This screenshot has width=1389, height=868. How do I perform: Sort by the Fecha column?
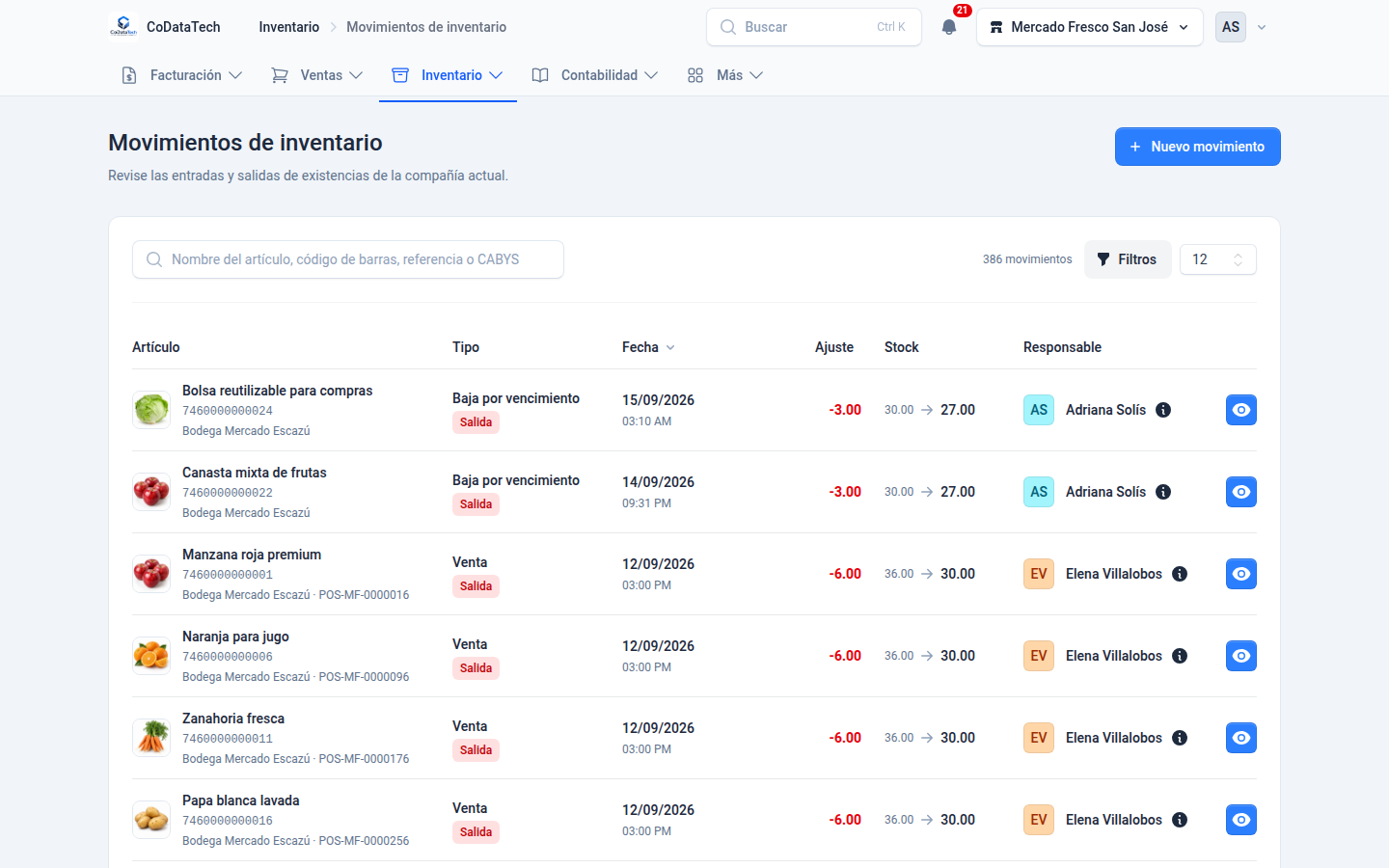pos(648,347)
